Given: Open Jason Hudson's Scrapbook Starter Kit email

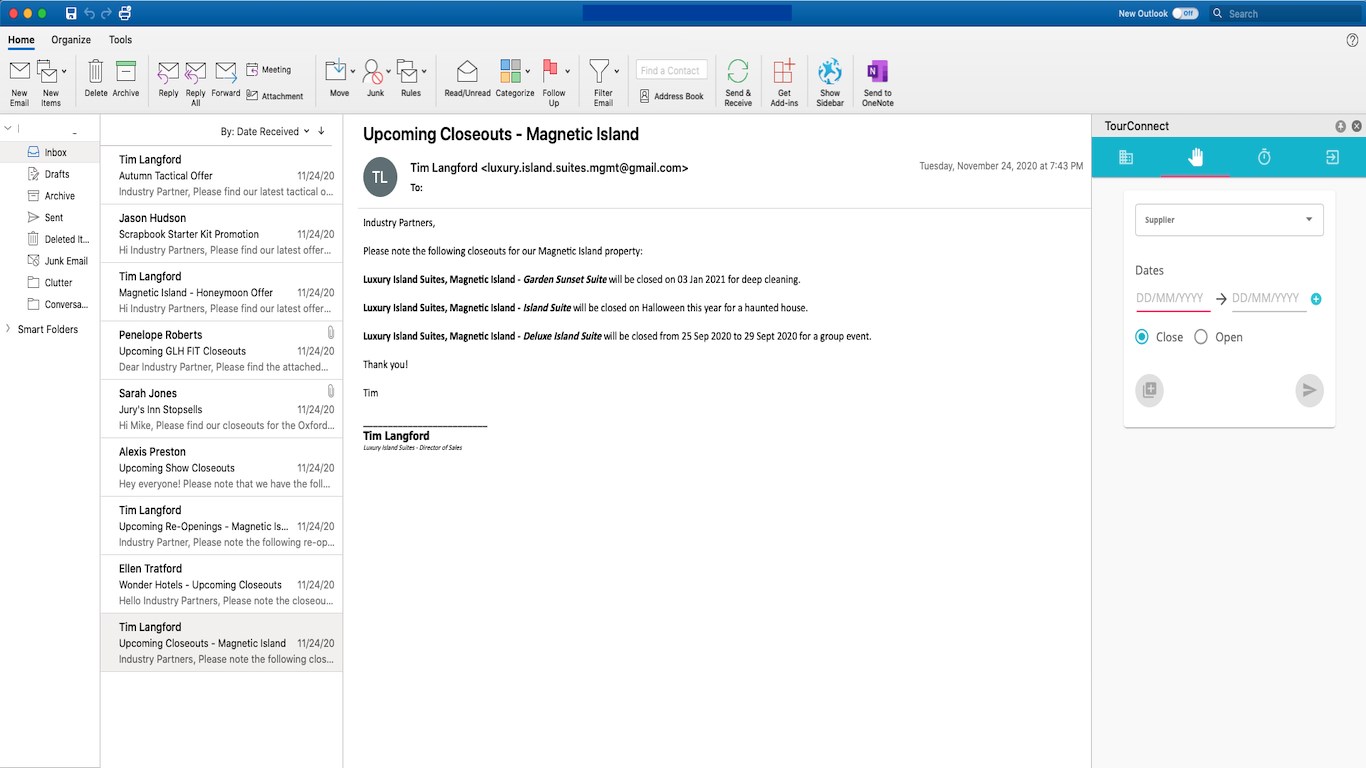Looking at the screenshot, I should click(222, 234).
